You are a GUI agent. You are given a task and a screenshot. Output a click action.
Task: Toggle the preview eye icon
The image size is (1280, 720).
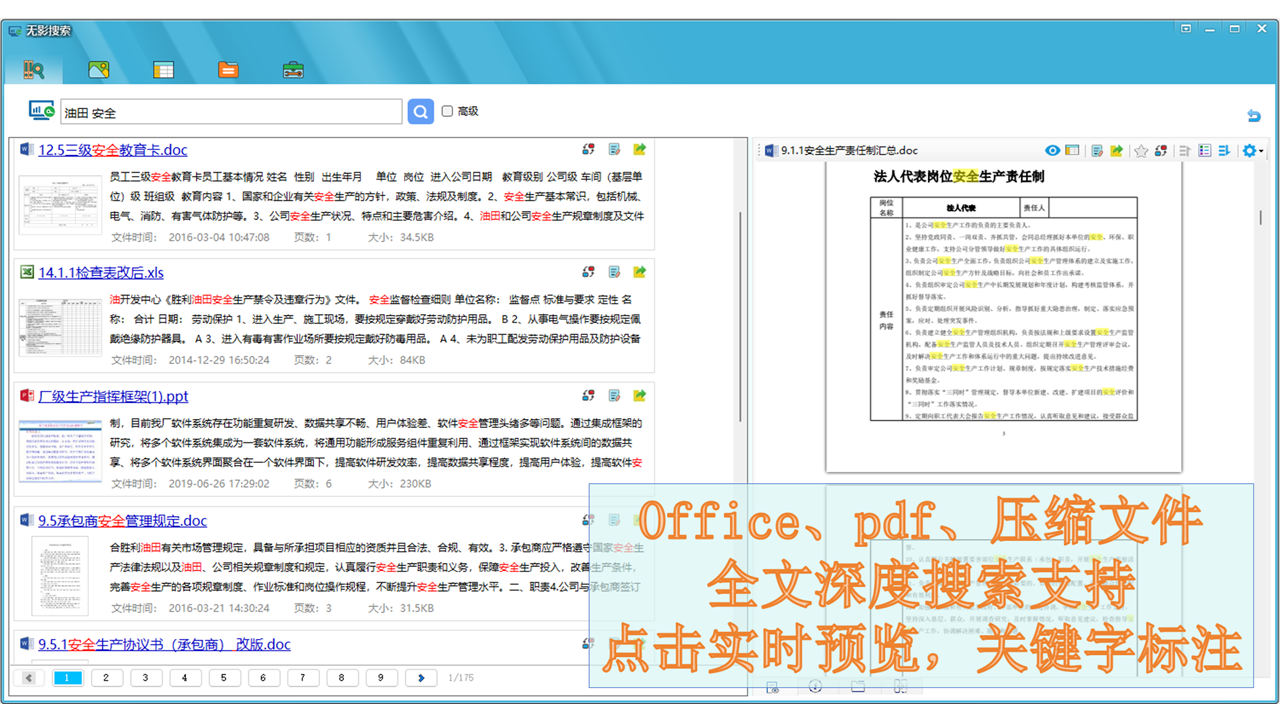point(1052,151)
